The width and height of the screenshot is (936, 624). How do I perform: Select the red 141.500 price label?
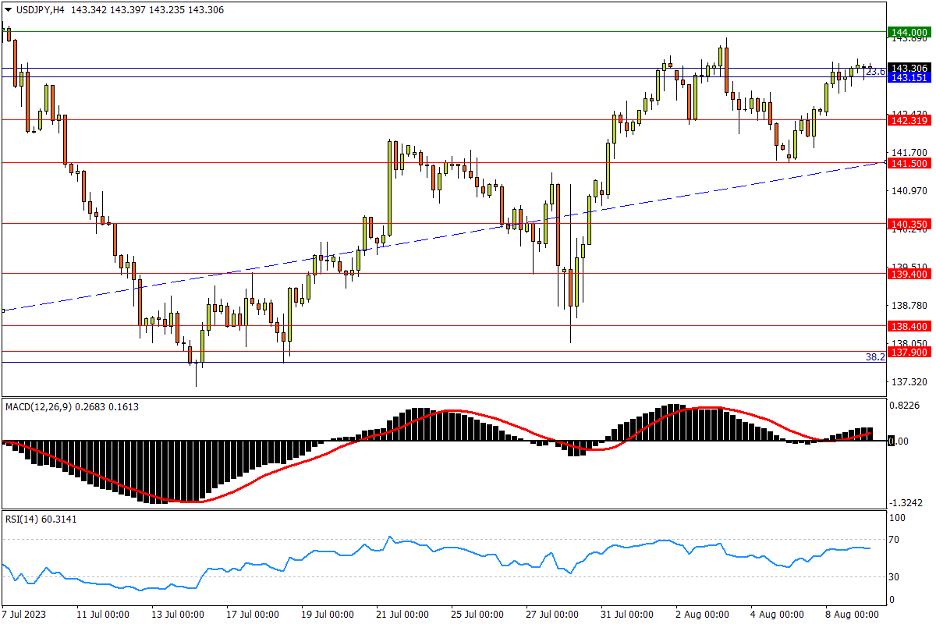point(909,163)
